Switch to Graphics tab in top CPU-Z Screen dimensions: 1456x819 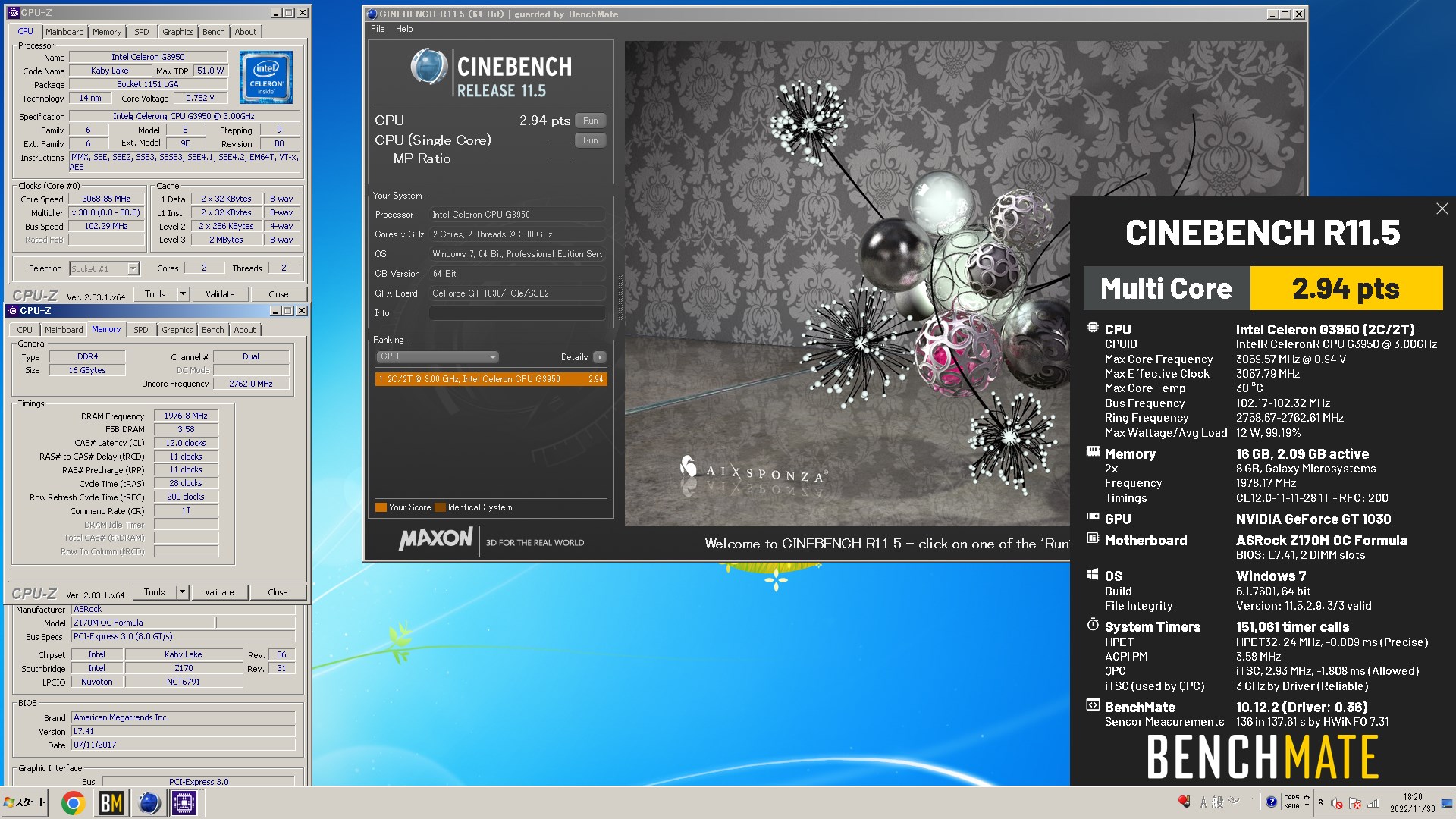click(x=177, y=32)
